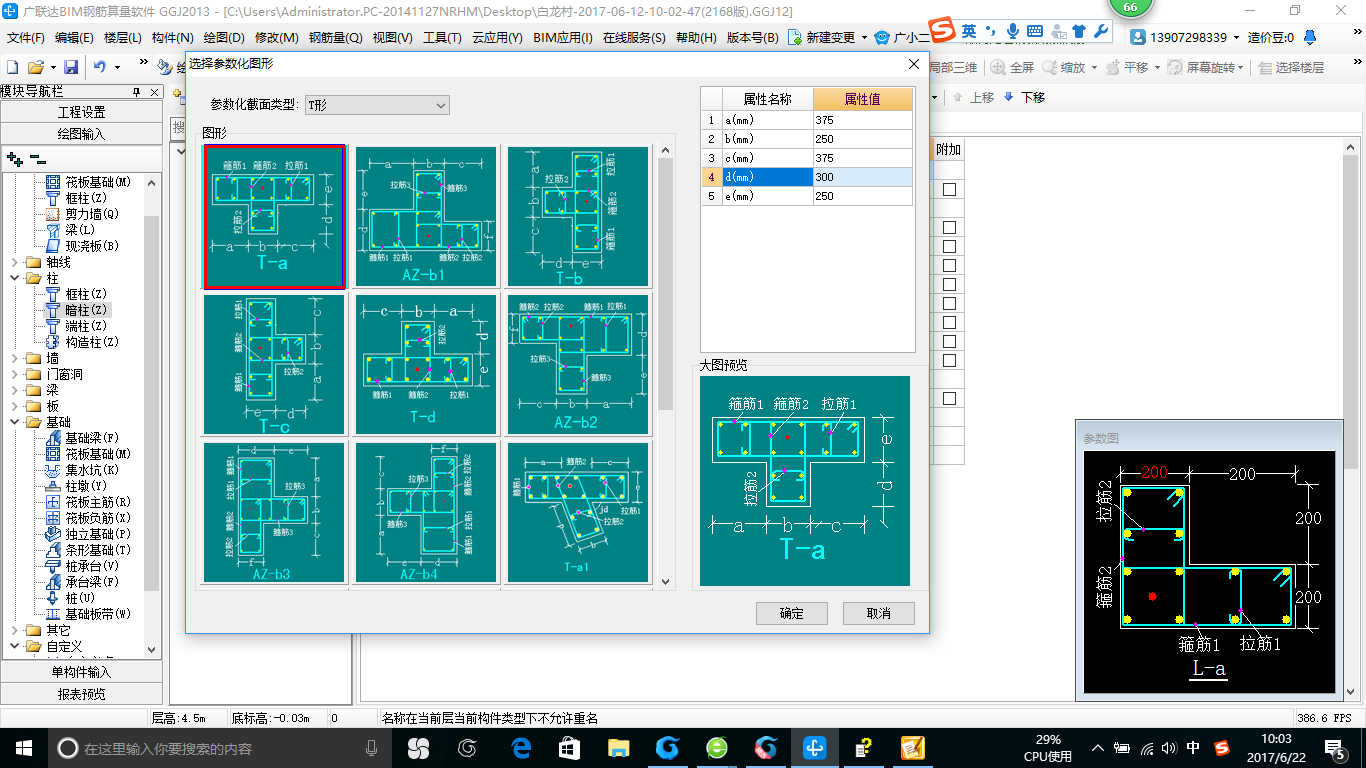Open dropdown arrow next to 屏幕旋转
1366x768 pixels.
tap(1242, 67)
